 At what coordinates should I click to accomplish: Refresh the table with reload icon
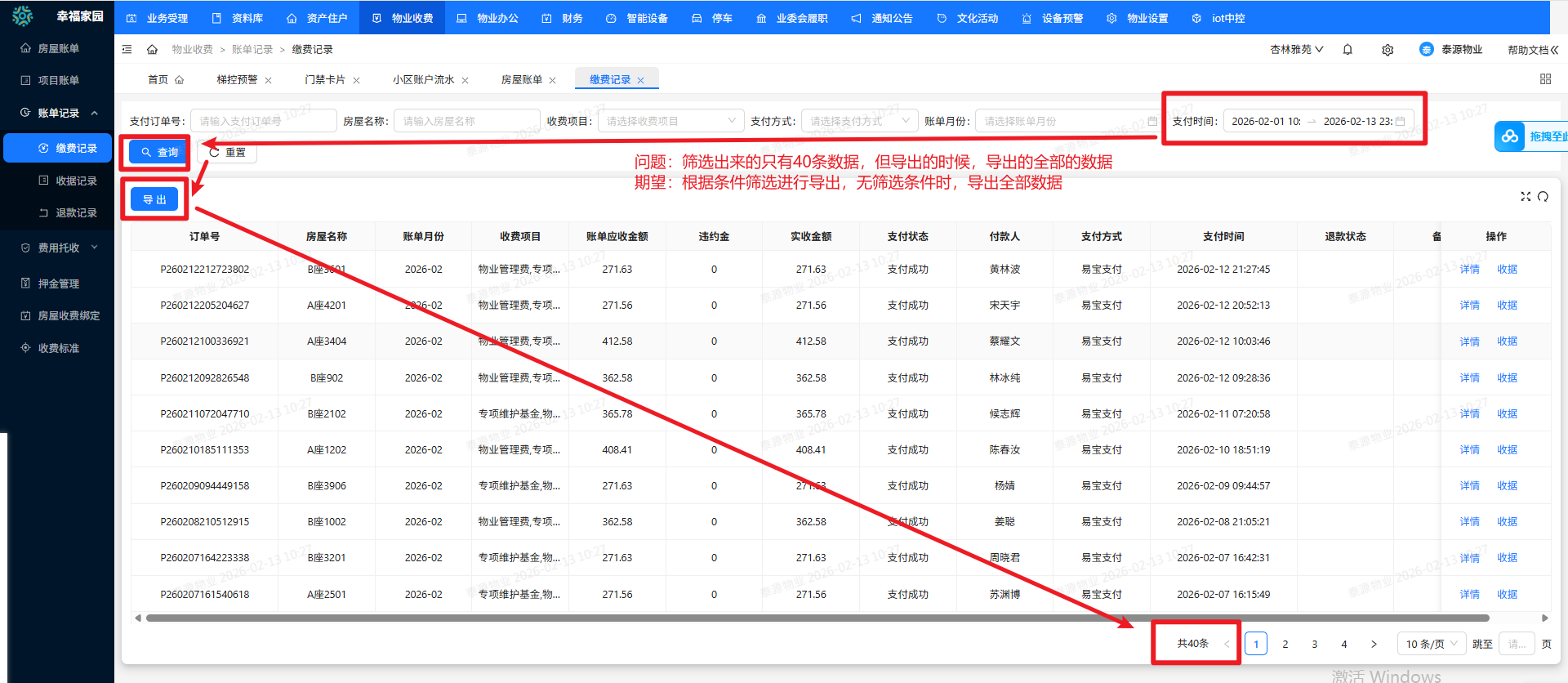click(x=1543, y=196)
